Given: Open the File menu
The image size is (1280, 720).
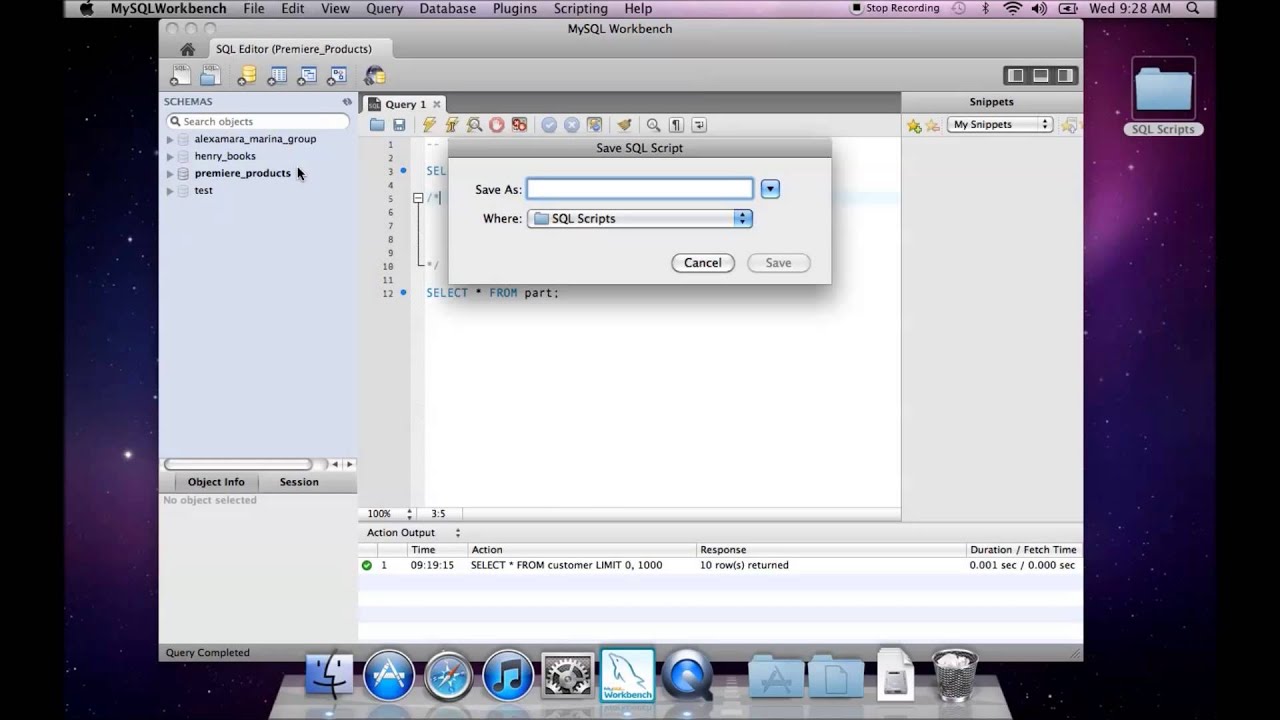Looking at the screenshot, I should point(254,8).
